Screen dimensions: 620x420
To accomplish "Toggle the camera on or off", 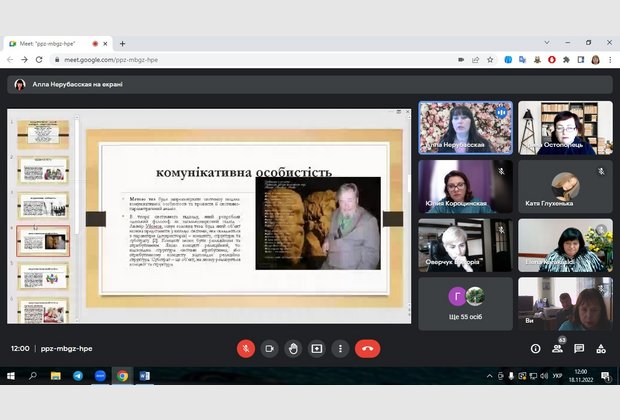I will click(269, 349).
